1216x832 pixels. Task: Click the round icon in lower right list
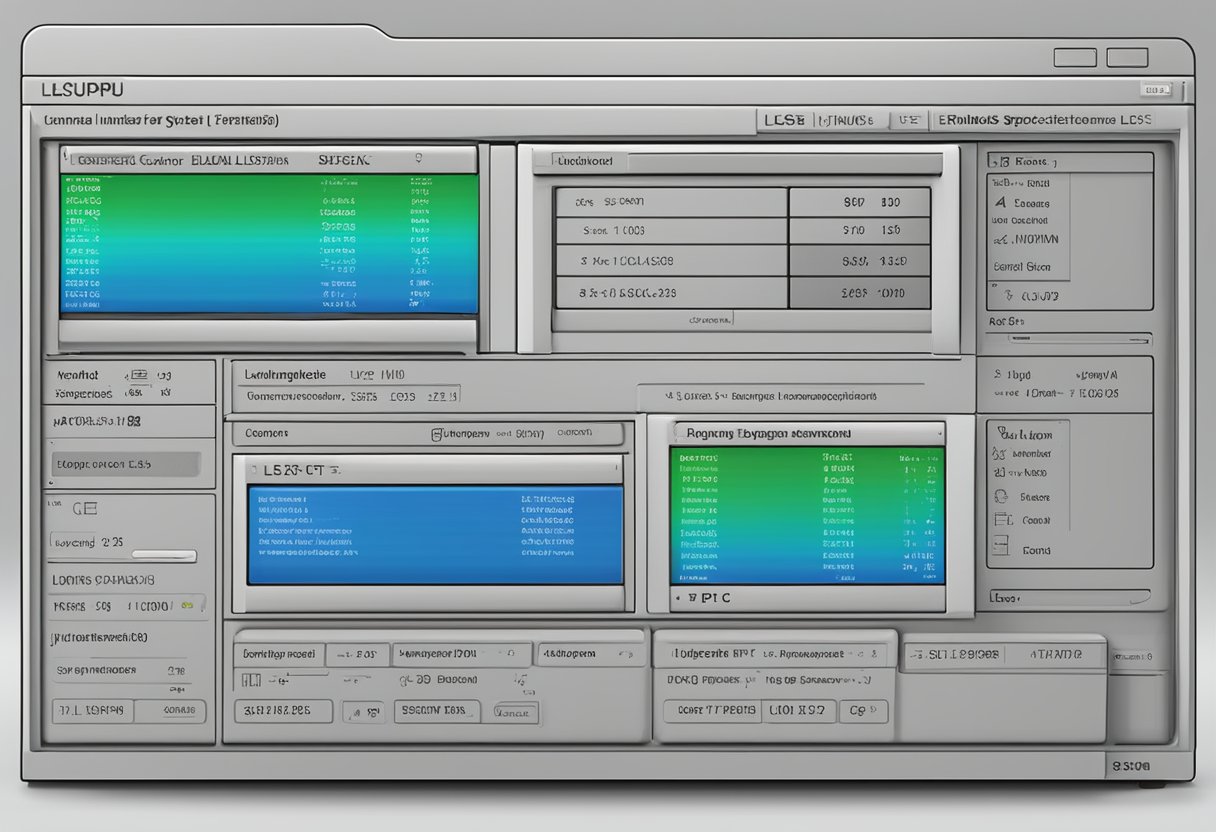click(1001, 496)
